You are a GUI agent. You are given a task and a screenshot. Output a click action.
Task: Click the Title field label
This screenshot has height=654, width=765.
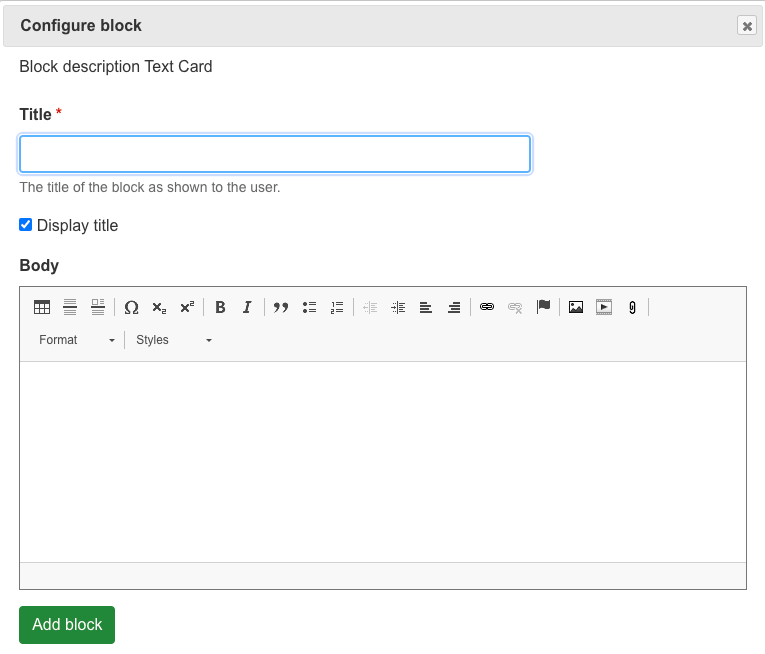(x=35, y=114)
